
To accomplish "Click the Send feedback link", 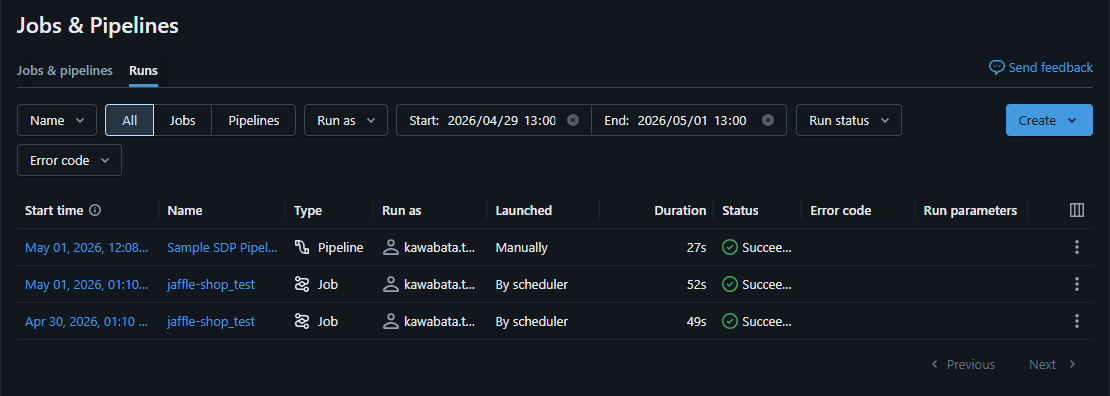I will (x=1041, y=67).
